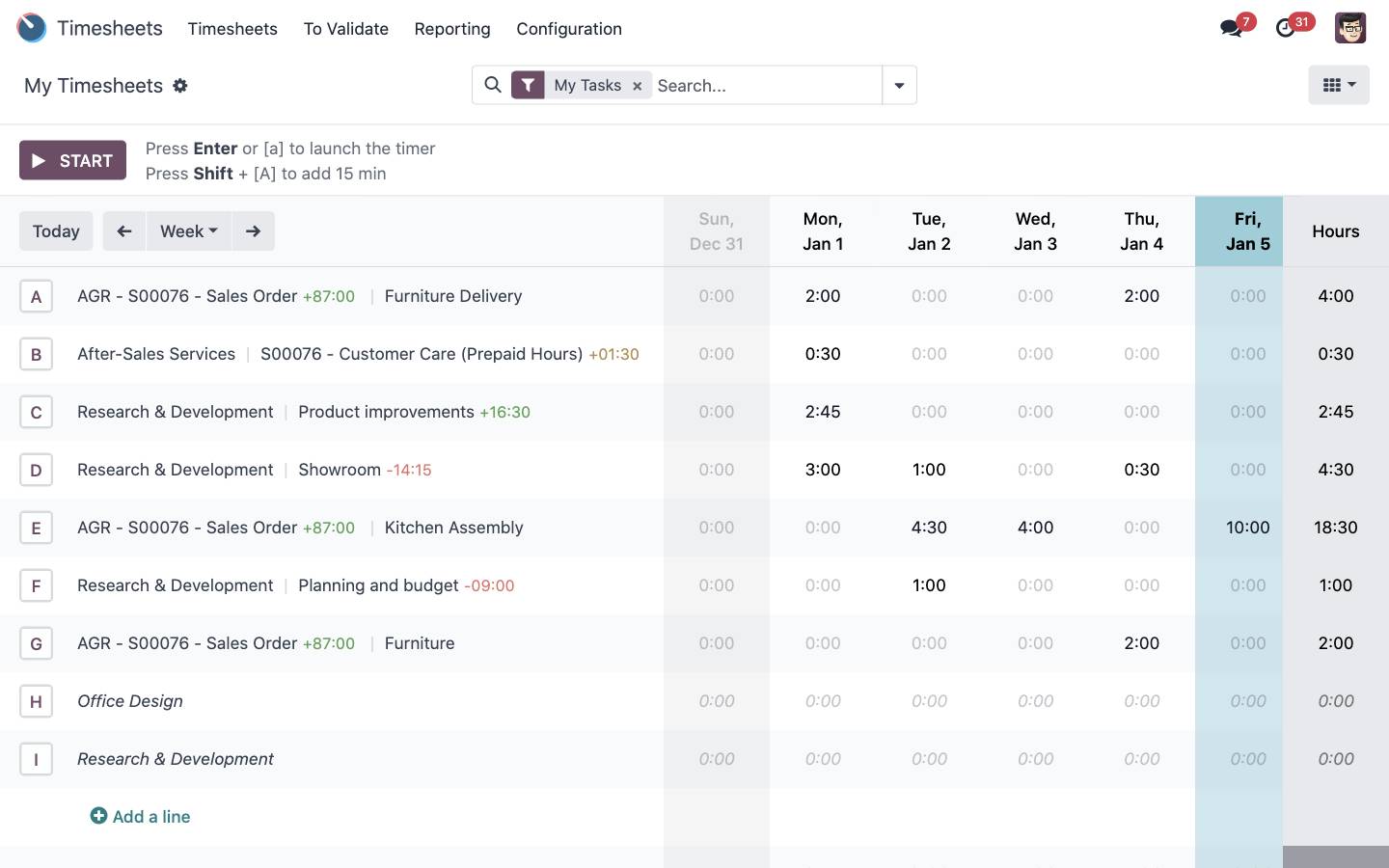Select the 10:00 Kitchen Assembly cell on Friday
The image size is (1389, 868).
click(x=1247, y=528)
